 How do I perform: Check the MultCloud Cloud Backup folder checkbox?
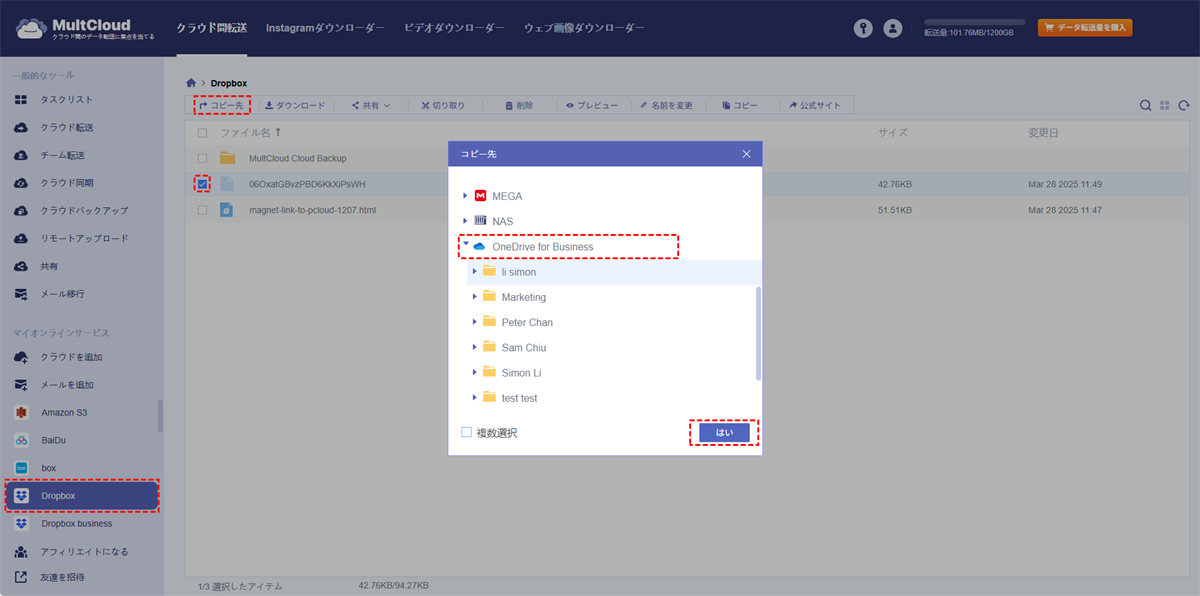203,158
